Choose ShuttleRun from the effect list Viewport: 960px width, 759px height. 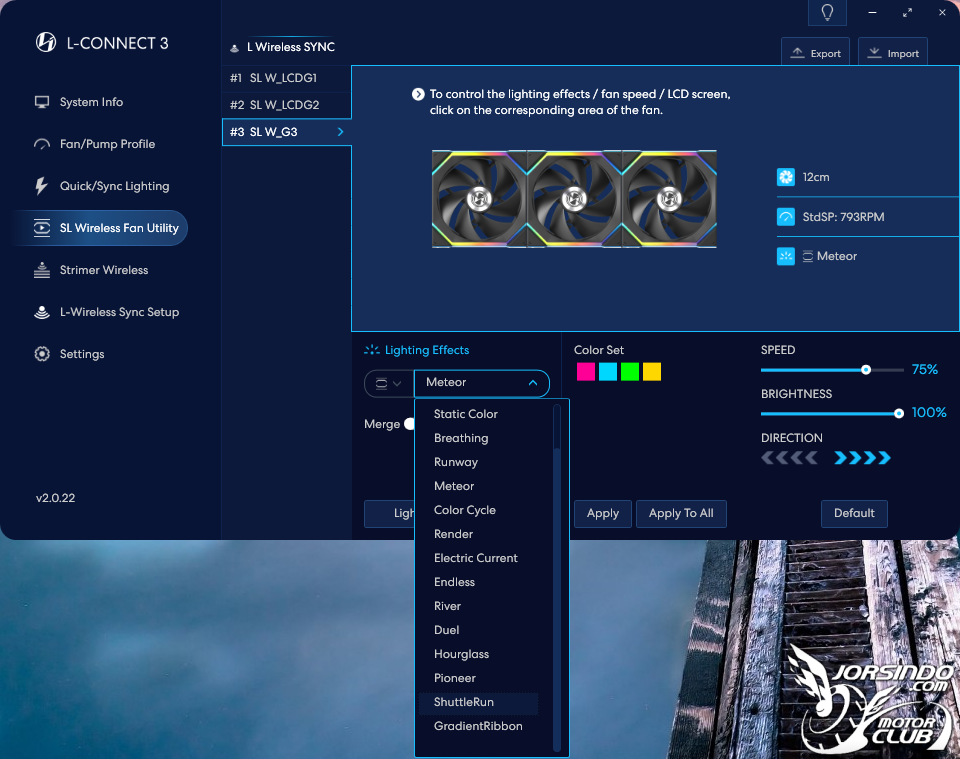(x=478, y=702)
